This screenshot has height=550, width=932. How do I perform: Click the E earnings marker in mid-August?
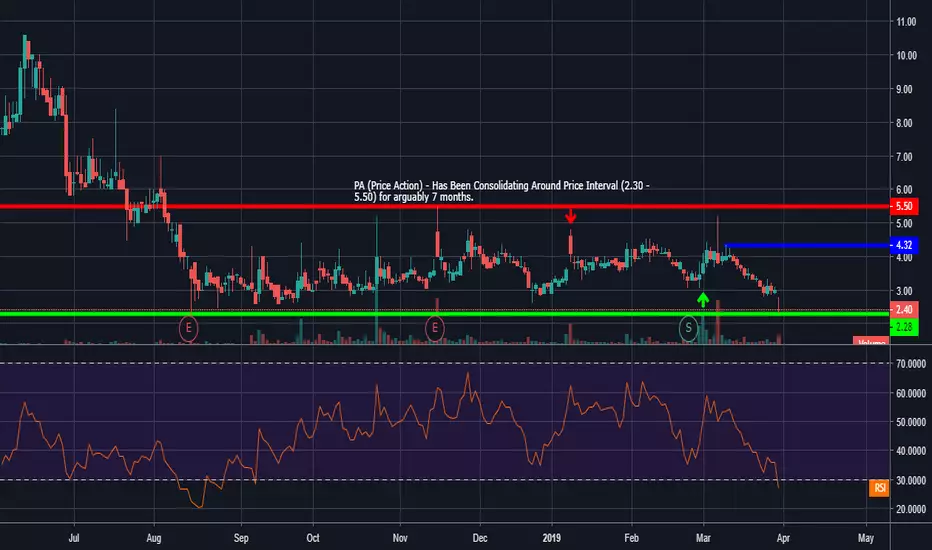coord(188,328)
